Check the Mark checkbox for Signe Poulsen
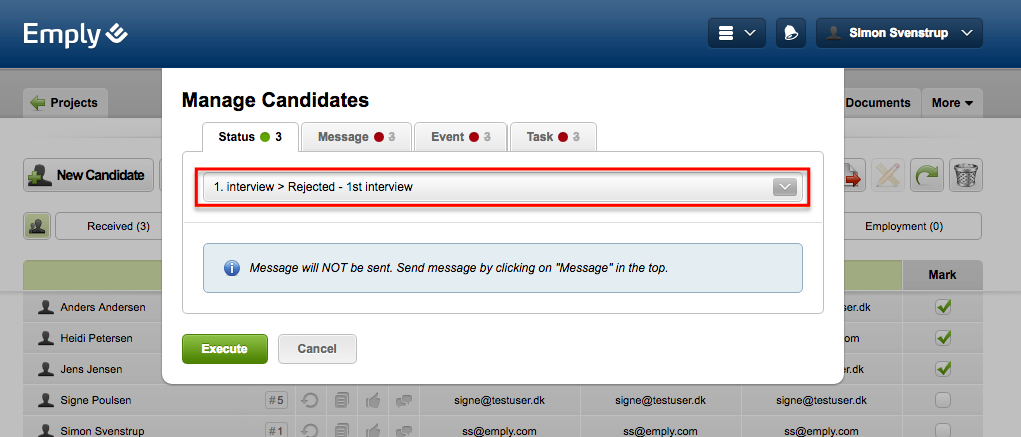Image resolution: width=1021 pixels, height=437 pixels. click(942, 401)
